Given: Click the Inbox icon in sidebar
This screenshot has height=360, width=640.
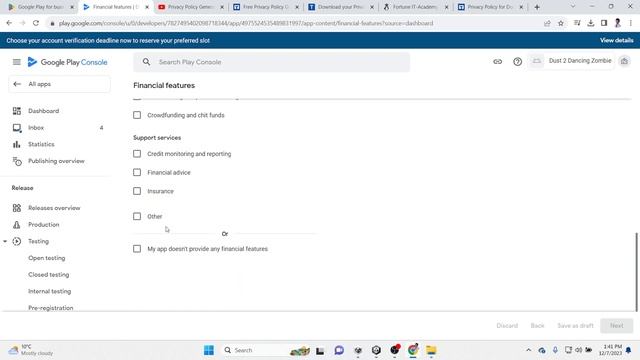Looking at the screenshot, I should [x=17, y=128].
